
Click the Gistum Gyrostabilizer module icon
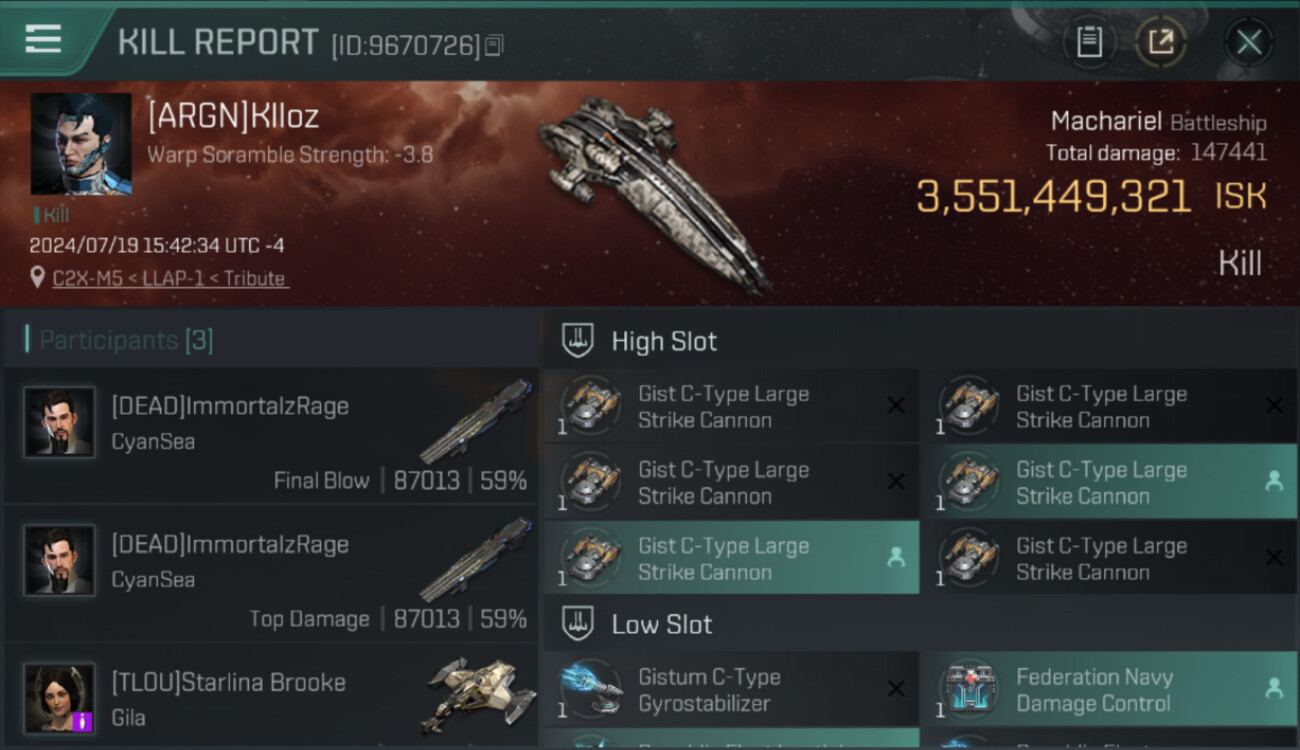(x=590, y=690)
